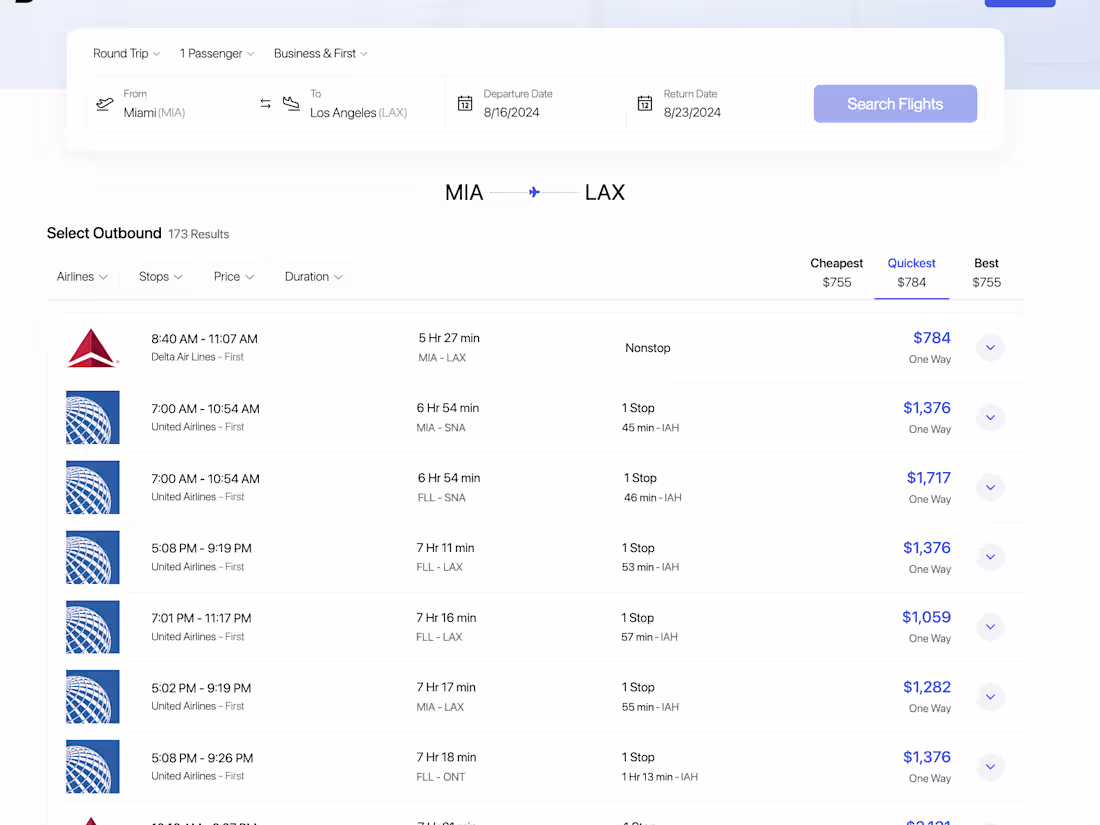Expand details of the Delta nonstop flight

tap(990, 347)
